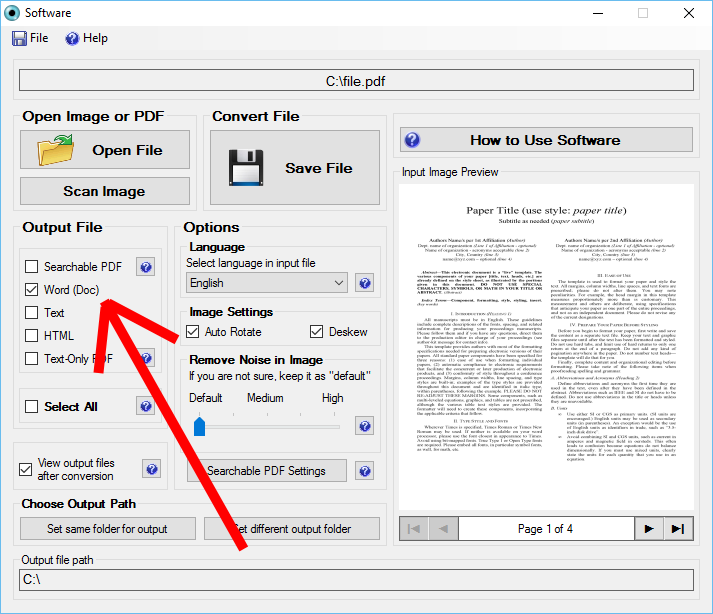Open the File menu
Viewport: 713px width, 614px height.
tap(30, 38)
